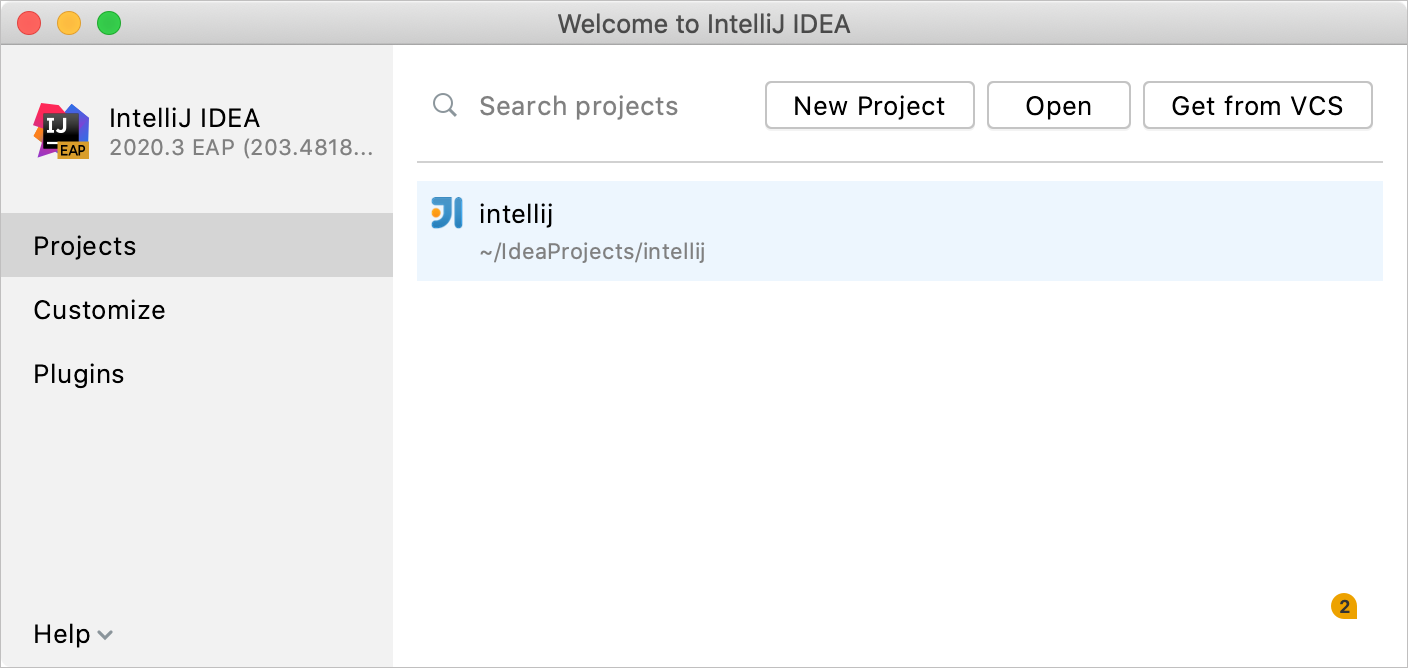Click the IntelliJ IDEA product name
Screen dimensions: 1408x668
tap(185, 118)
